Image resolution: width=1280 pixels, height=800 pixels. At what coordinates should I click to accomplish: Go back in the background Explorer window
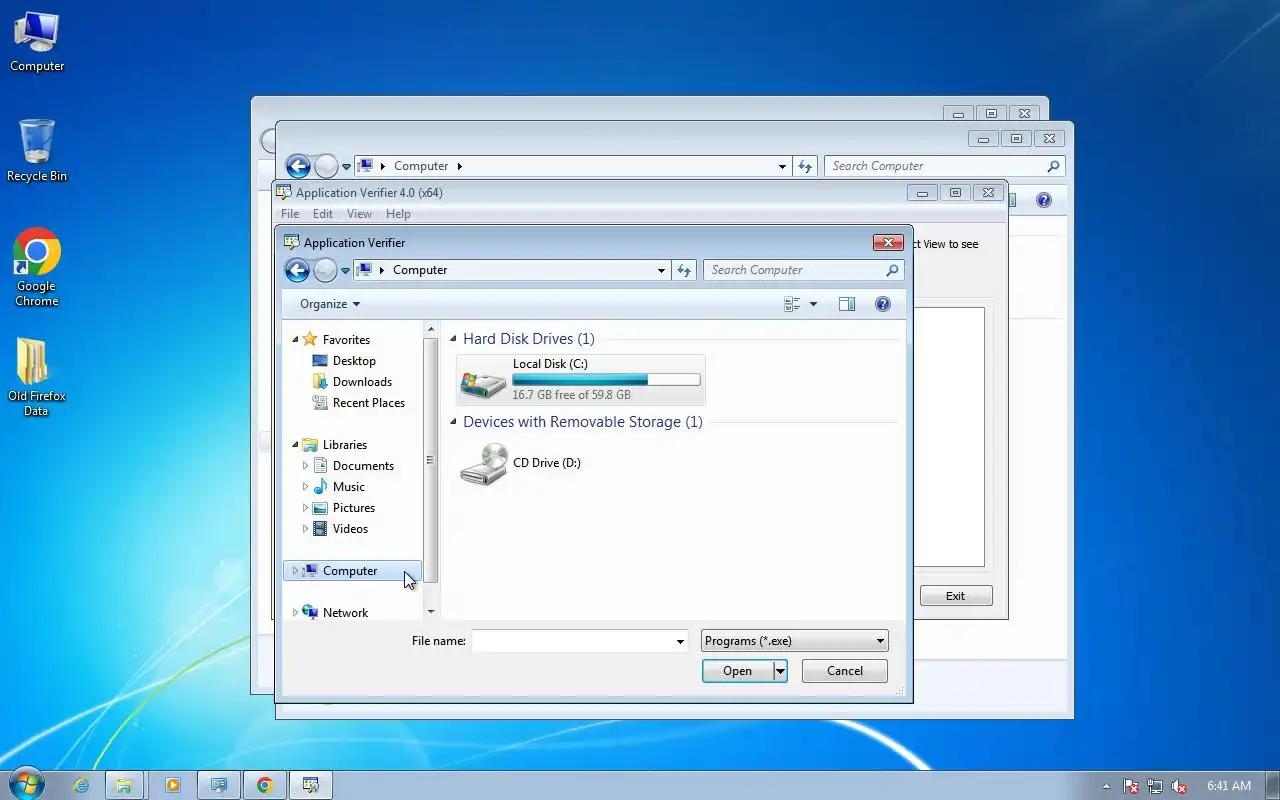(297, 166)
